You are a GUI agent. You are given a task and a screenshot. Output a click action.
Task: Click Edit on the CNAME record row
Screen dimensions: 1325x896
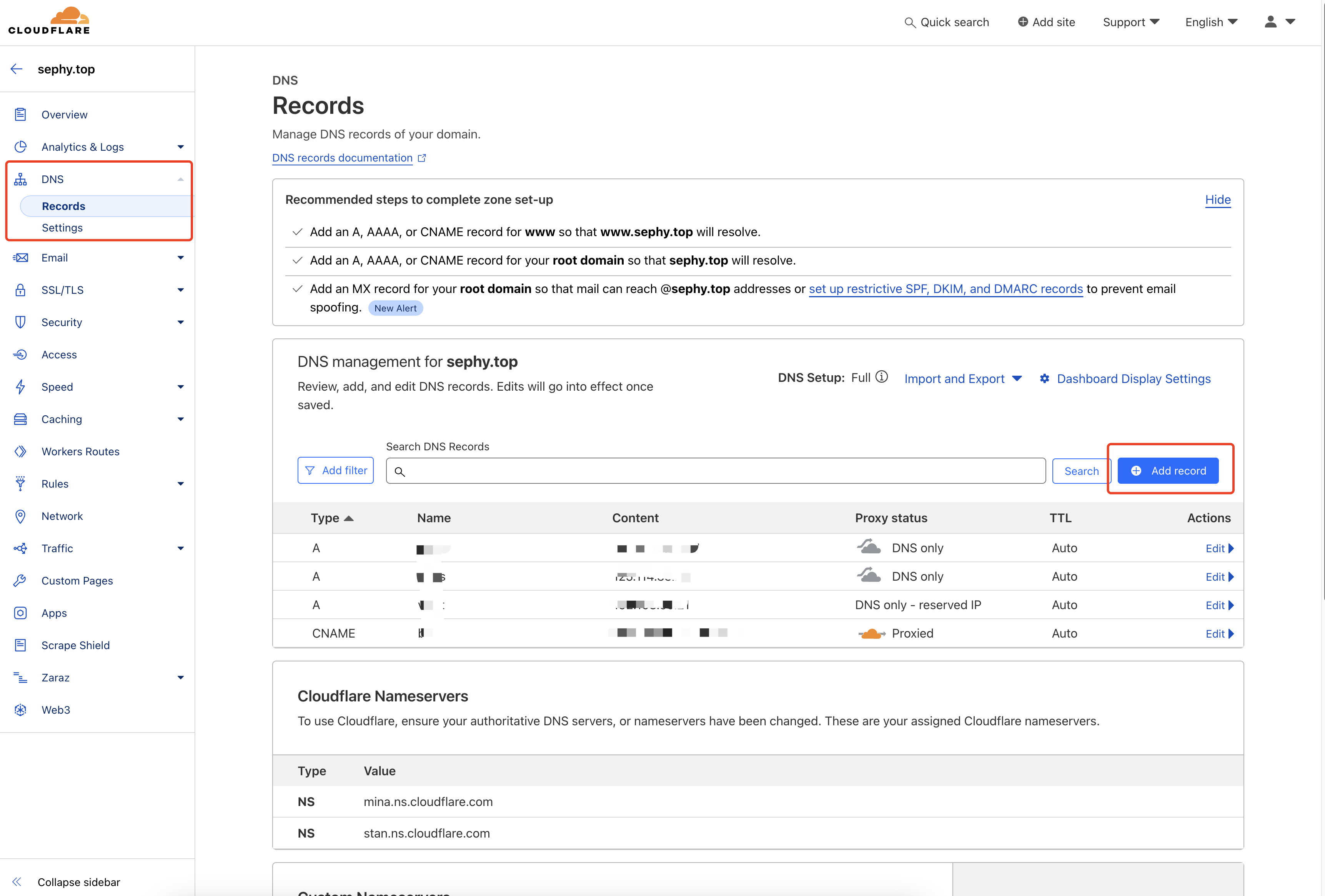tap(1220, 634)
